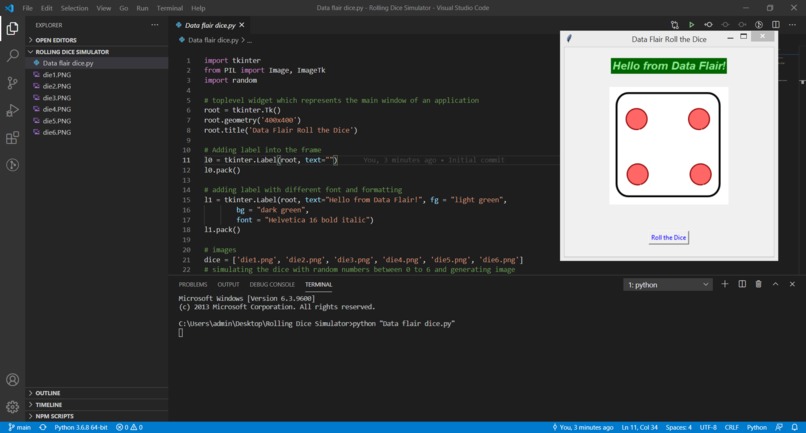This screenshot has height=433, width=806.
Task: Add a new terminal with plus icon
Action: pyautogui.click(x=725, y=284)
